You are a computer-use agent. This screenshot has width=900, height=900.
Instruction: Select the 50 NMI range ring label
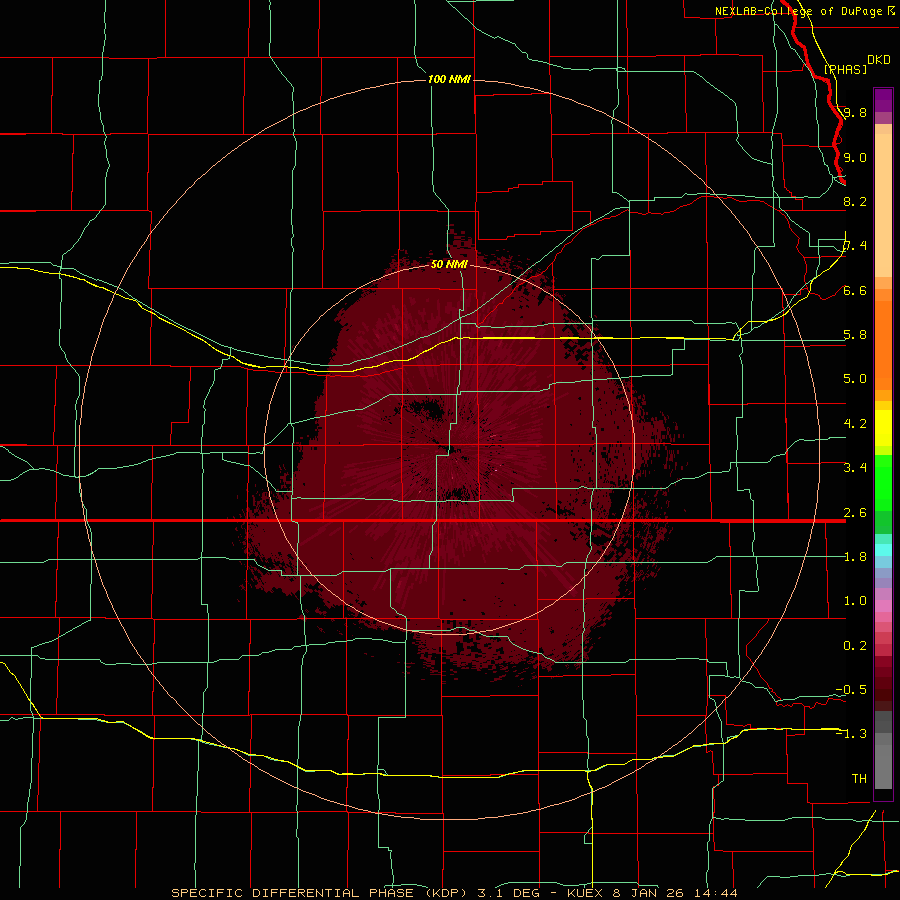449,264
